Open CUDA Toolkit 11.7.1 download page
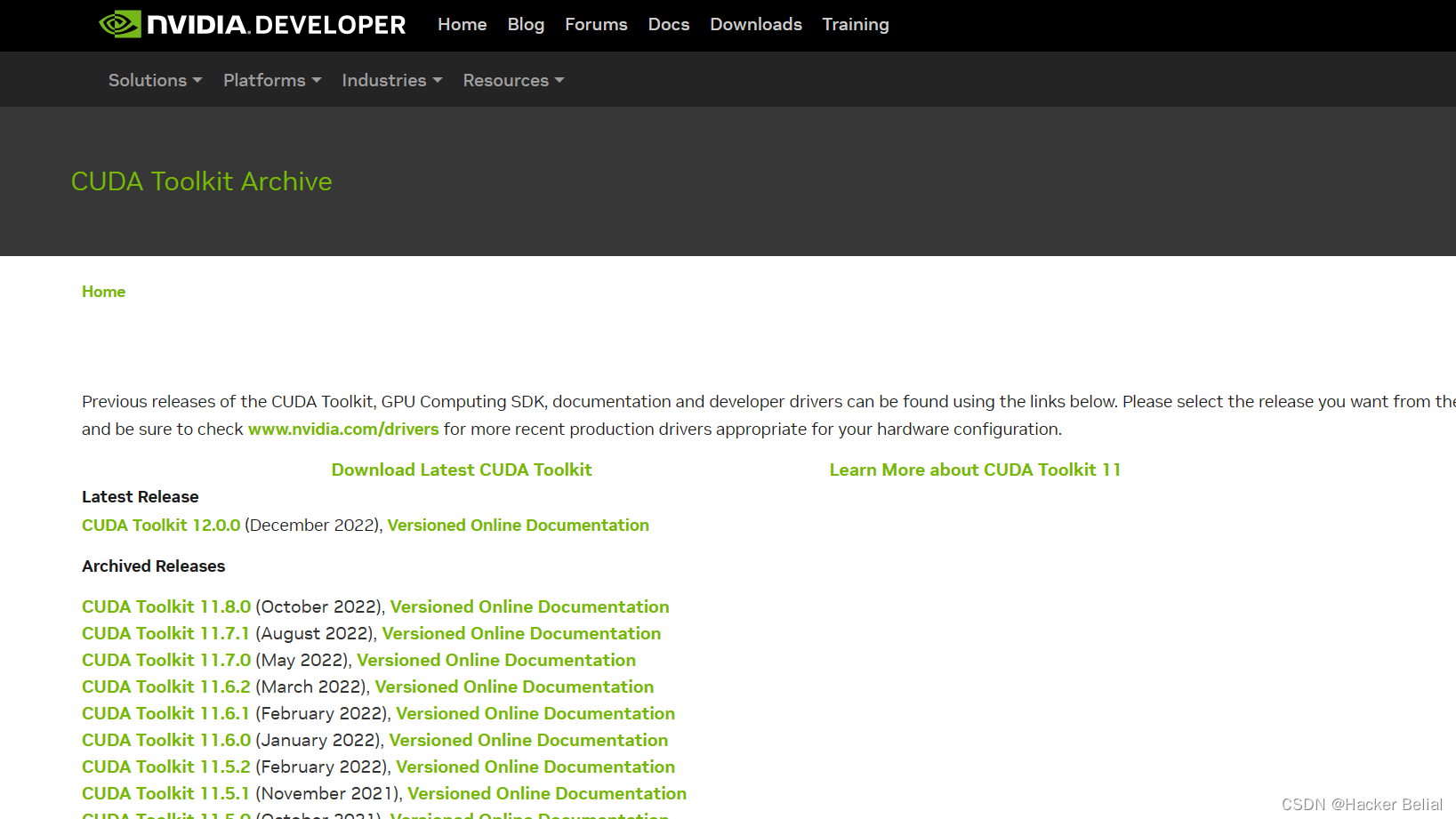This screenshot has height=819, width=1456. (165, 633)
